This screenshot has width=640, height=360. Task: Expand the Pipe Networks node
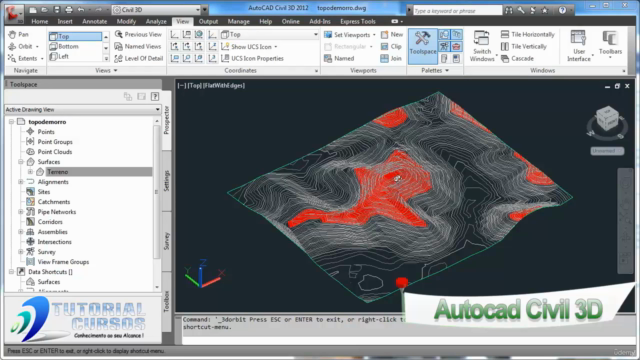click(x=21, y=212)
